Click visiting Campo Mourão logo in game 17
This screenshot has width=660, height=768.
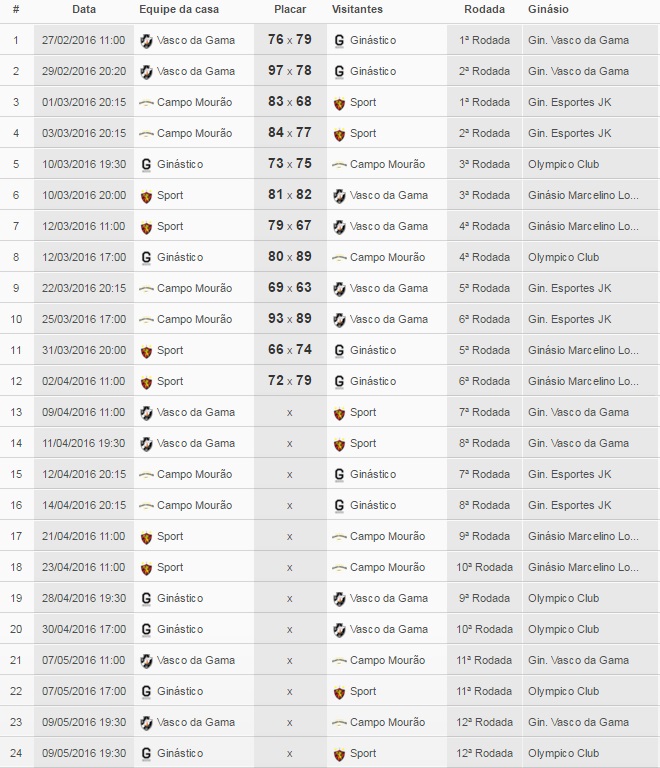click(340, 537)
